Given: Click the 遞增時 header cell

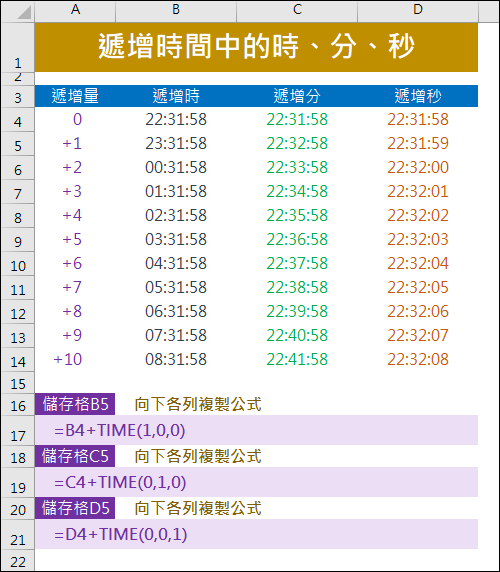Looking at the screenshot, I should [x=176, y=96].
